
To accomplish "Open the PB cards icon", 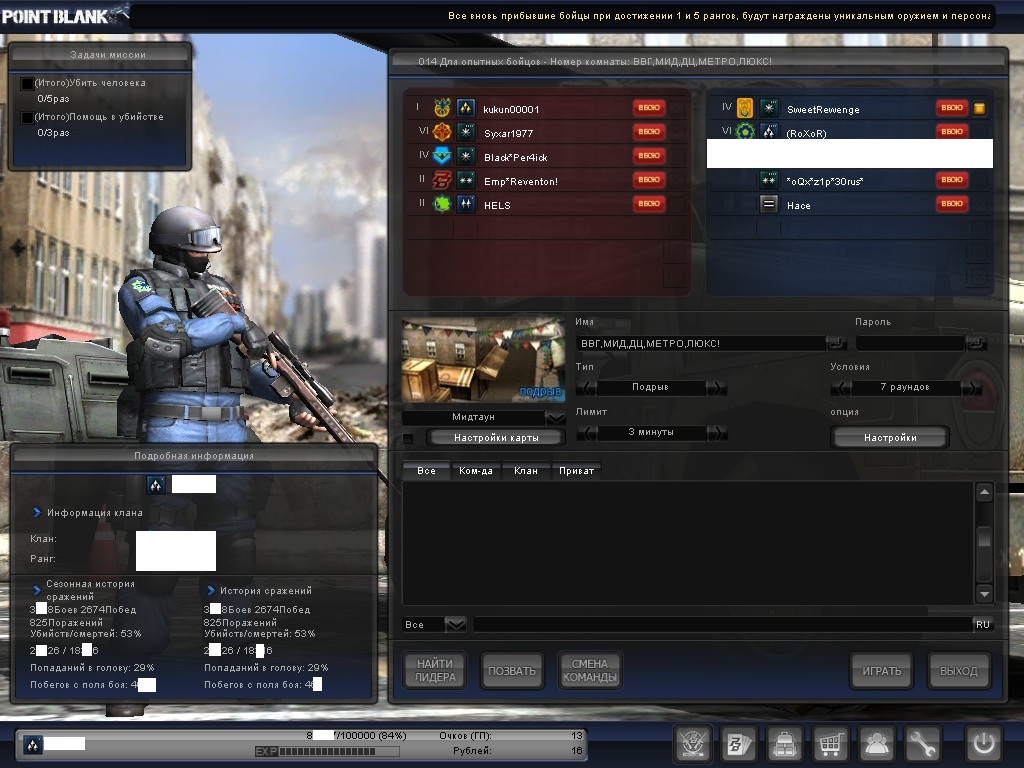I will pos(738,744).
